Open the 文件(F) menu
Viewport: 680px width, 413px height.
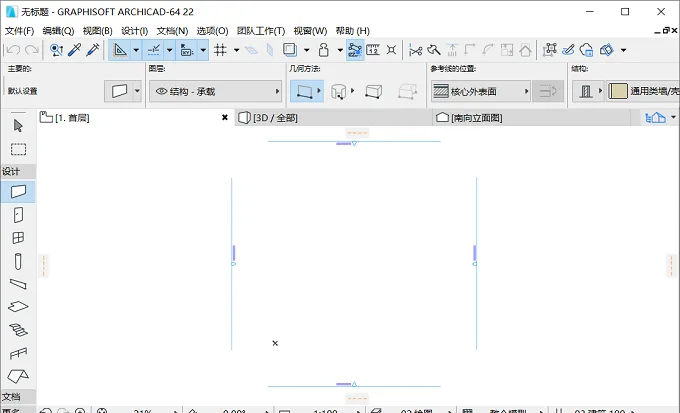point(19,31)
